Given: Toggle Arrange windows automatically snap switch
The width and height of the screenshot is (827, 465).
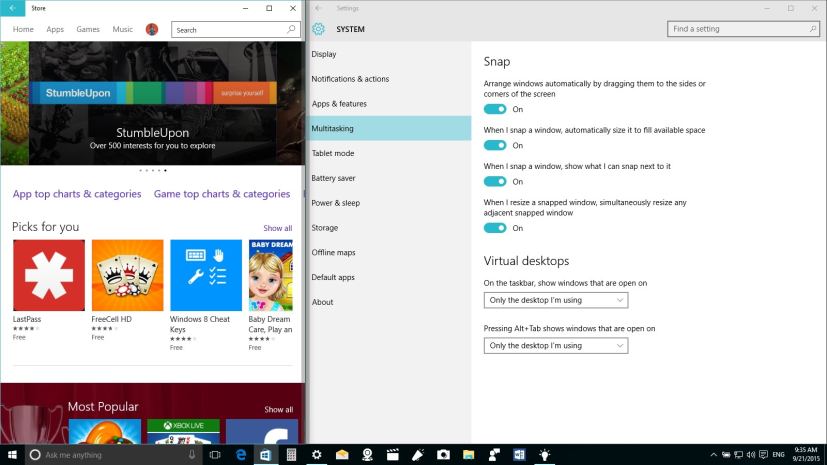Looking at the screenshot, I should click(495, 109).
